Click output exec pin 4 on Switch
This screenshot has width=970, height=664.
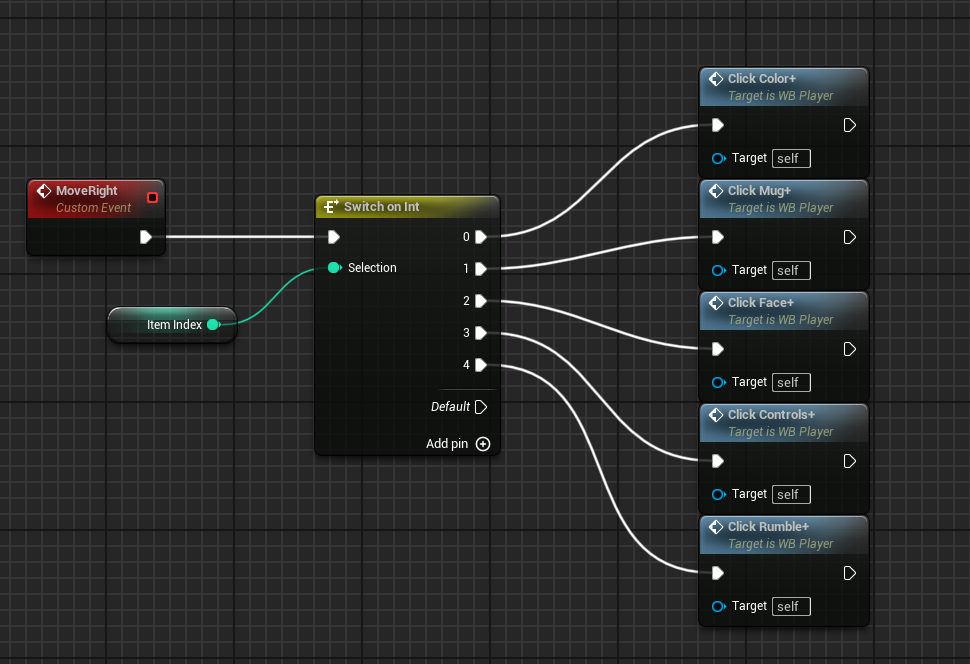coord(481,365)
